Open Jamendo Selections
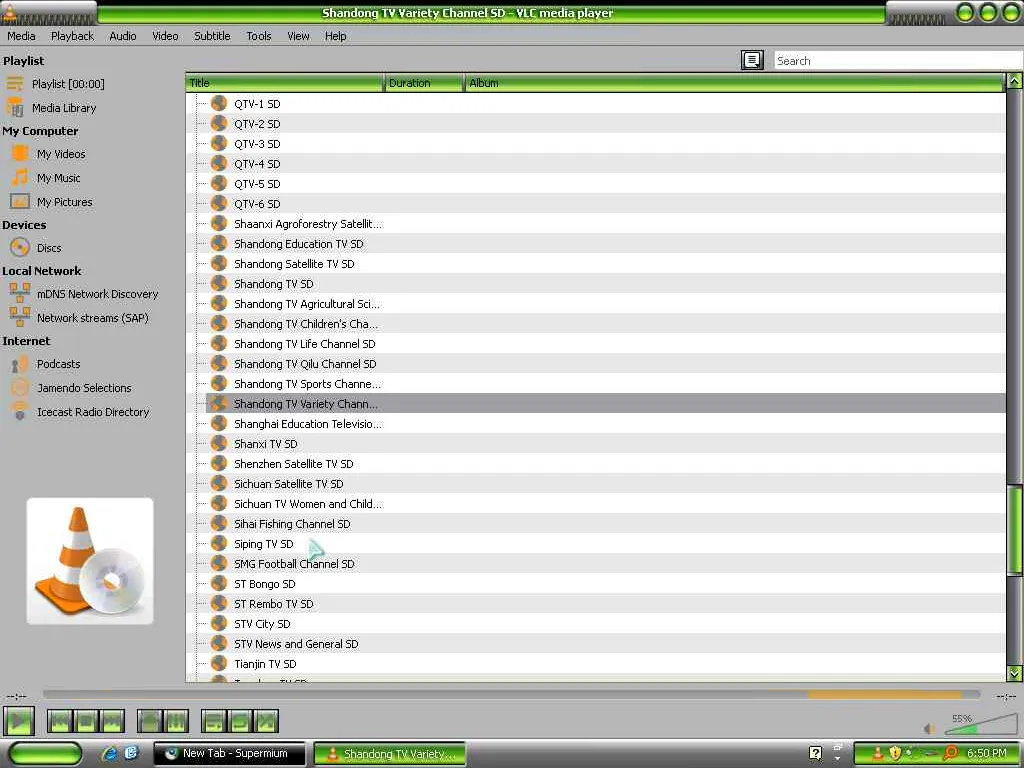 pyautogui.click(x=84, y=388)
